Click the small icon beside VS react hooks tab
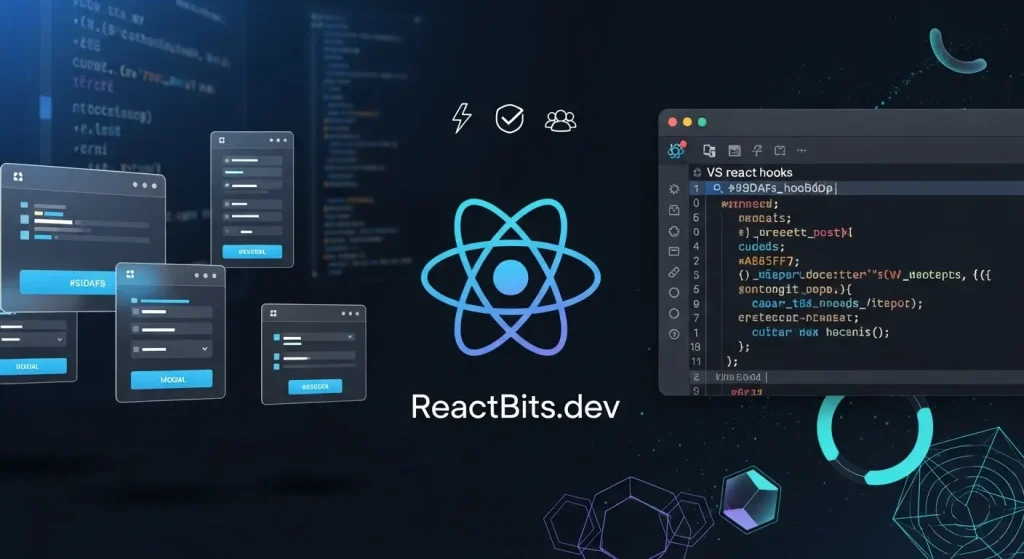Screen dimensions: 1024x559 [697, 172]
